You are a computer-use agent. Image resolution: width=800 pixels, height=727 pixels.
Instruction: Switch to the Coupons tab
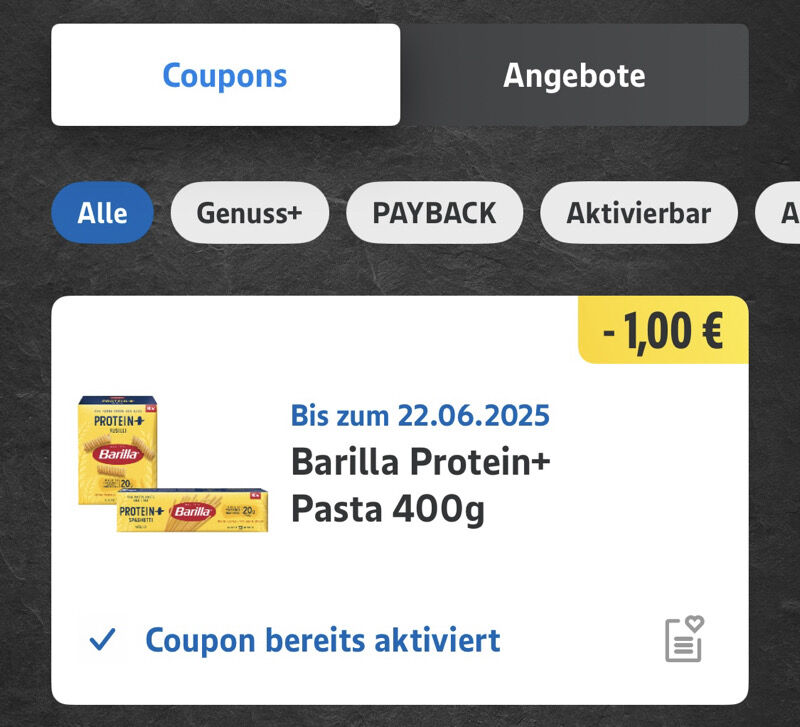click(226, 75)
